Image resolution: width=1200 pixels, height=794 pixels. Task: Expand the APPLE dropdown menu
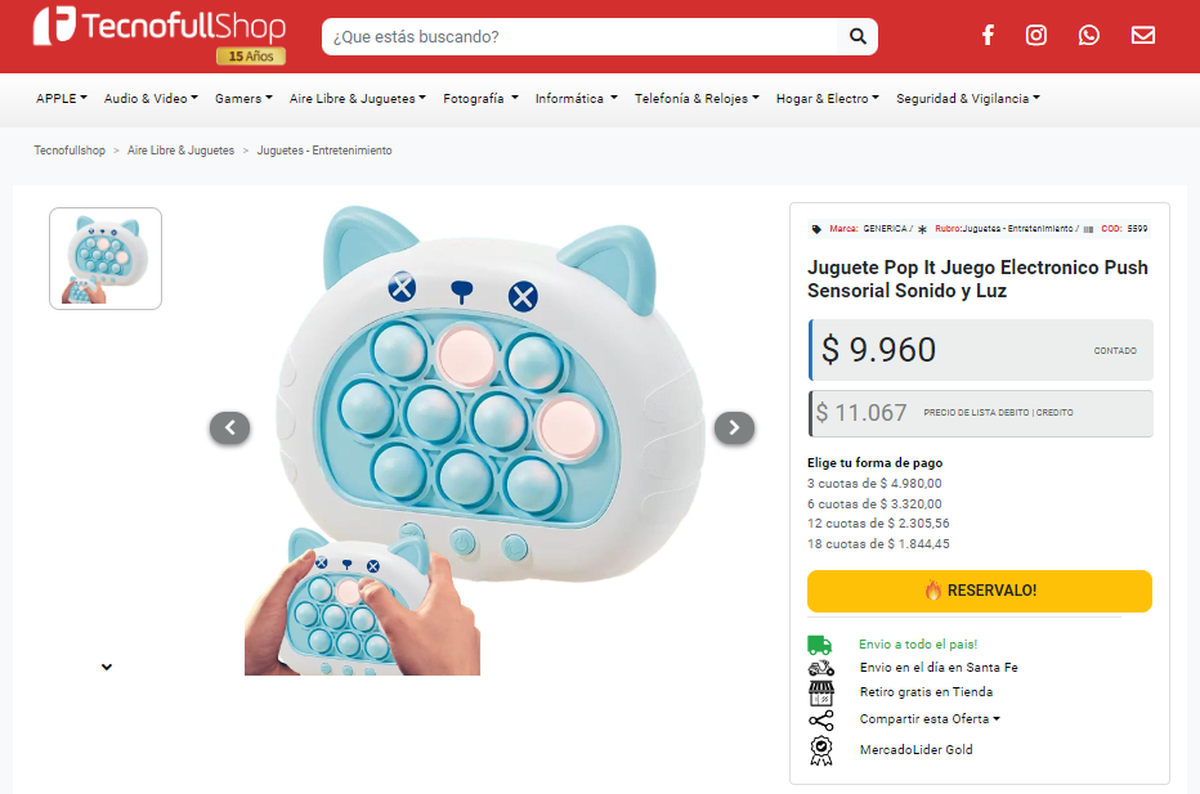[62, 98]
